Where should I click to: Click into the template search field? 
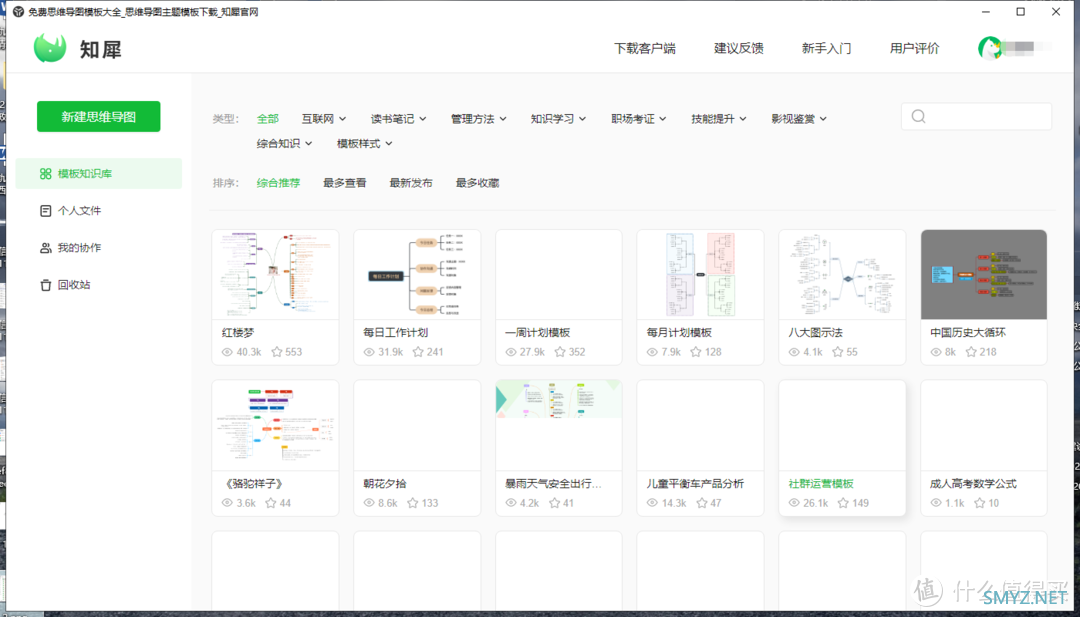coord(977,116)
